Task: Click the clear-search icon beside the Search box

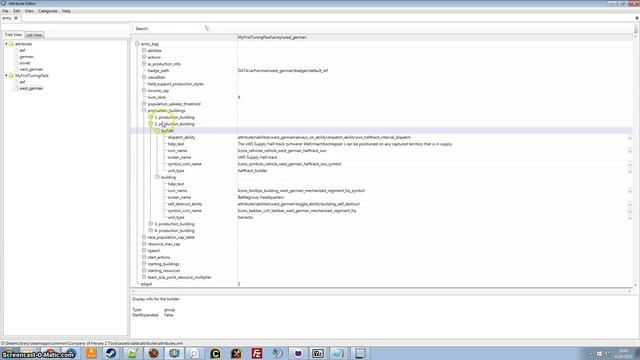Action: pyautogui.click(x=207, y=28)
